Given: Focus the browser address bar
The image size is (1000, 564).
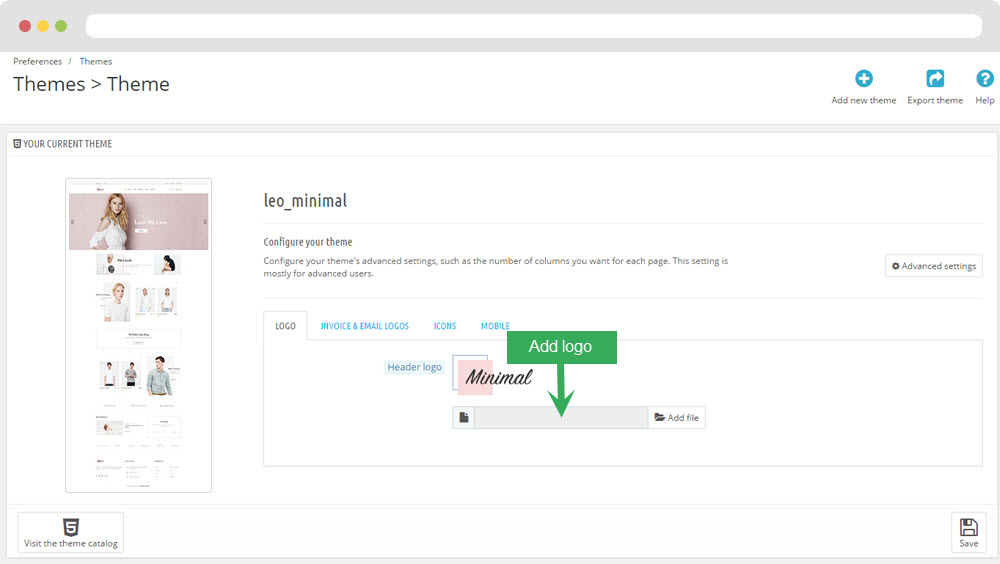Looking at the screenshot, I should coord(533,26).
